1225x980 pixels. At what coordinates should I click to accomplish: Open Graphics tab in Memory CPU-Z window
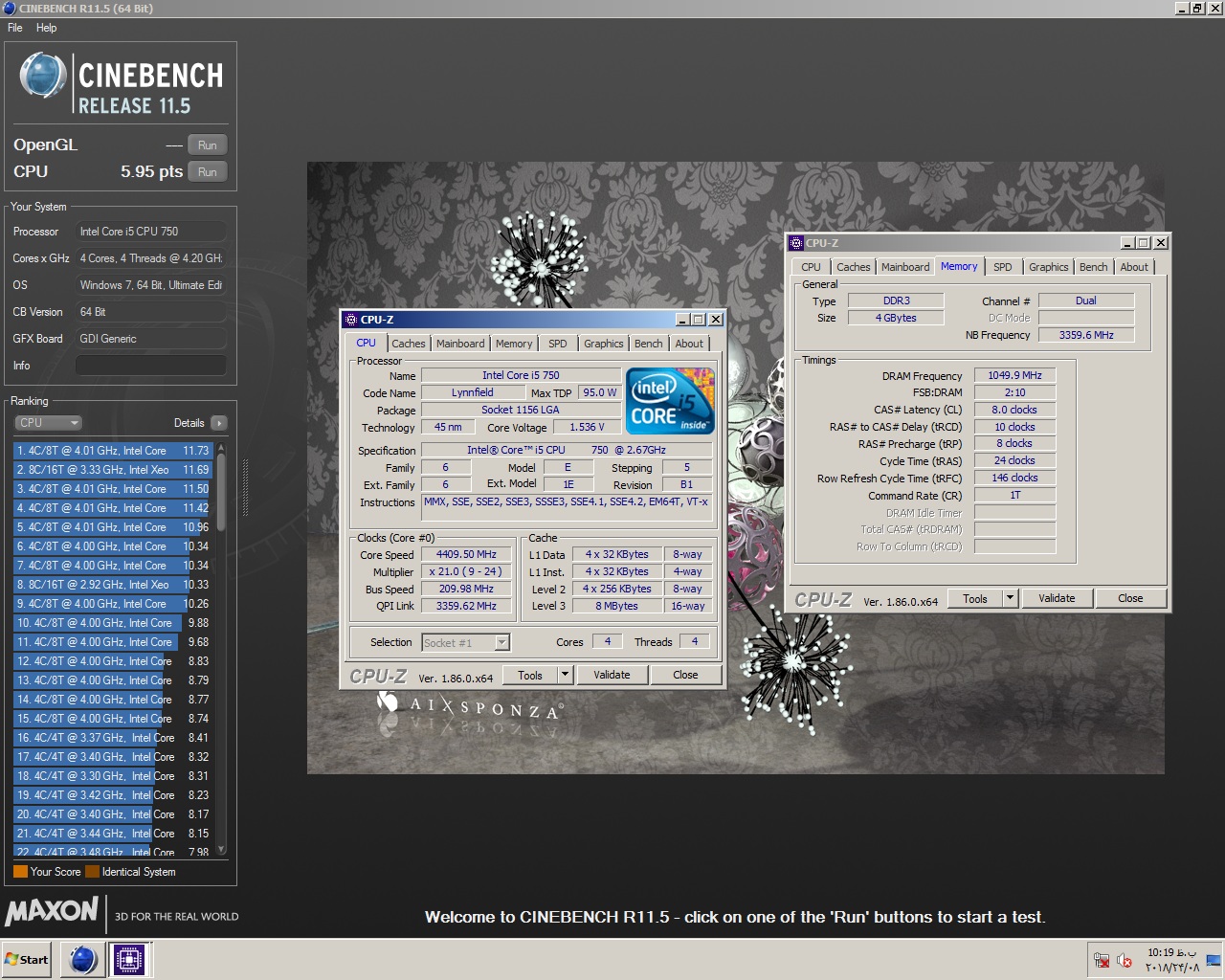pos(1049,267)
